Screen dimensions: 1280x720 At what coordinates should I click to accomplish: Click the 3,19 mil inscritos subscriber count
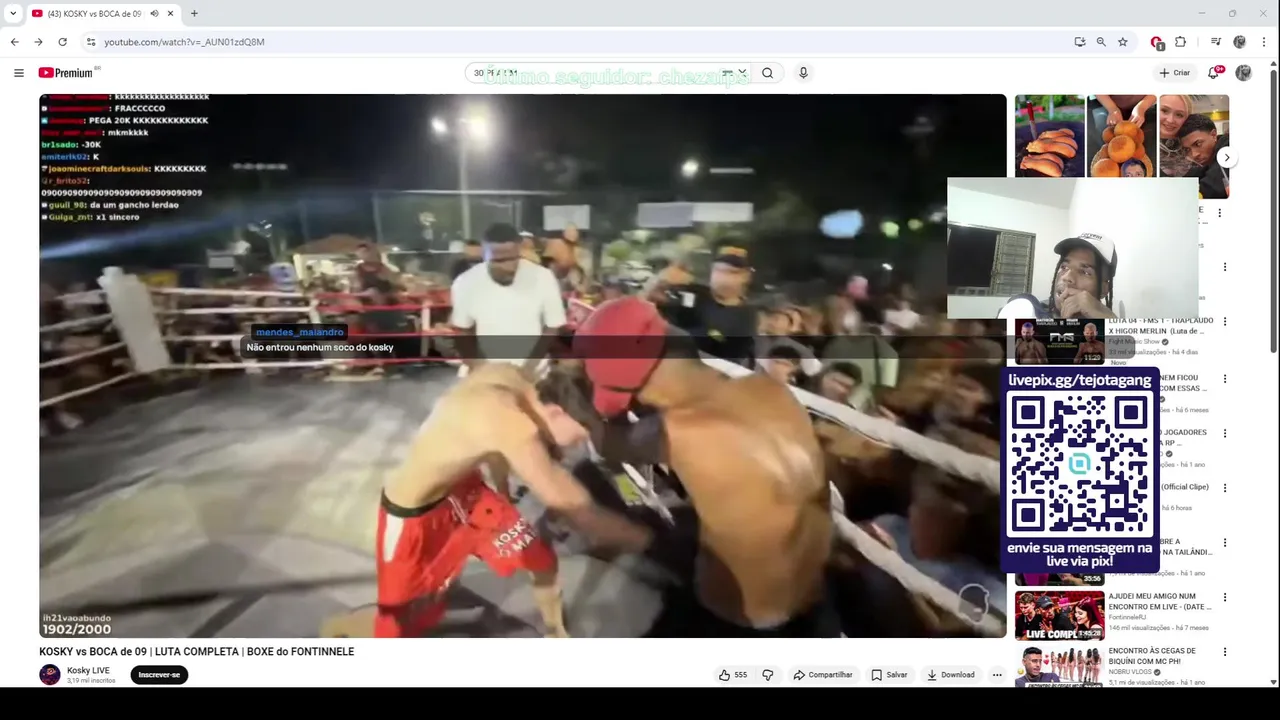click(91, 681)
